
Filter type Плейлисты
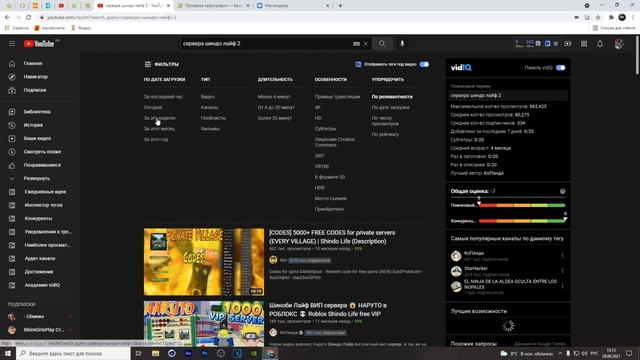click(x=213, y=118)
